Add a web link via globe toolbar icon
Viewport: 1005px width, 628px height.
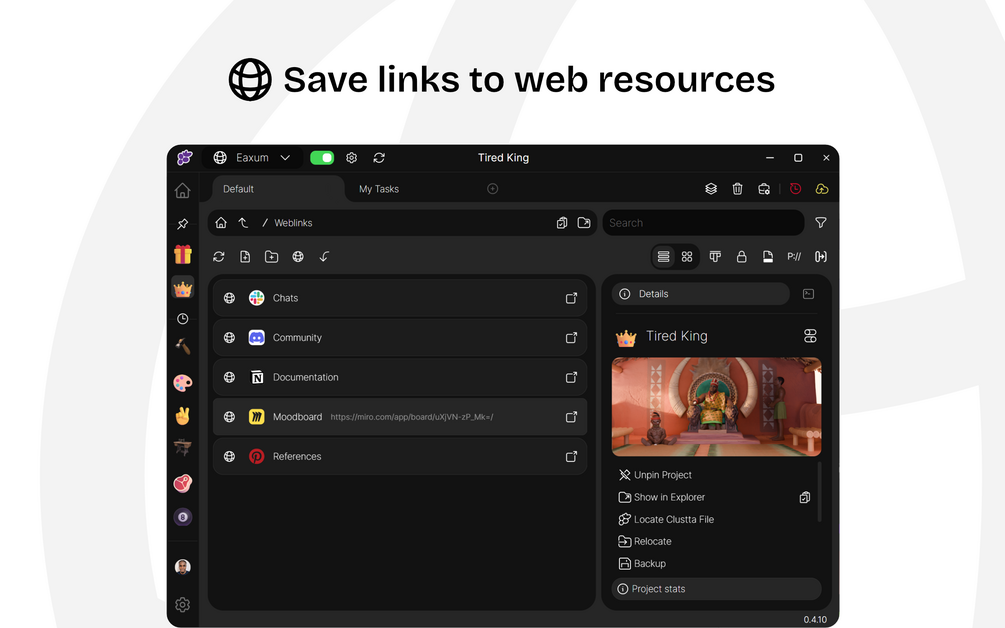298,256
